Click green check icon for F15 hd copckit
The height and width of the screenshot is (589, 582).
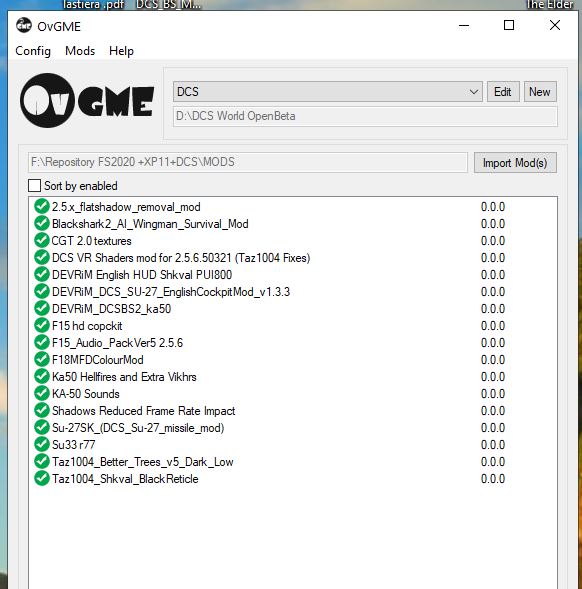click(42, 325)
